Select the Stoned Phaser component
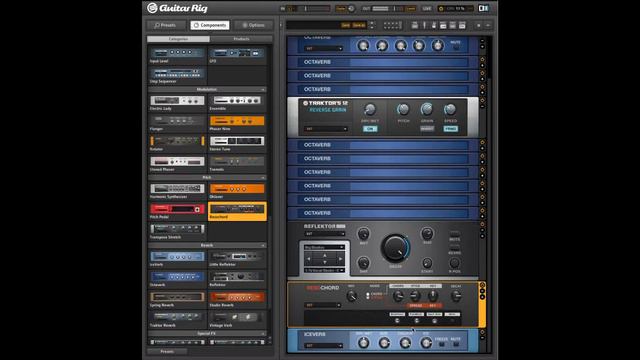This screenshot has height=360, width=640. [x=178, y=164]
